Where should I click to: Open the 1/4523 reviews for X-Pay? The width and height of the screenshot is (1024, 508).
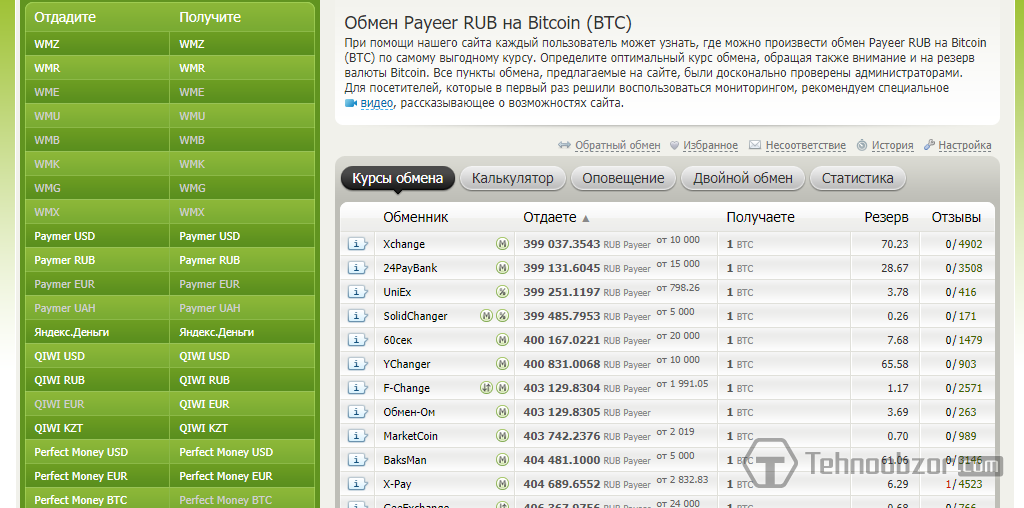(x=964, y=484)
